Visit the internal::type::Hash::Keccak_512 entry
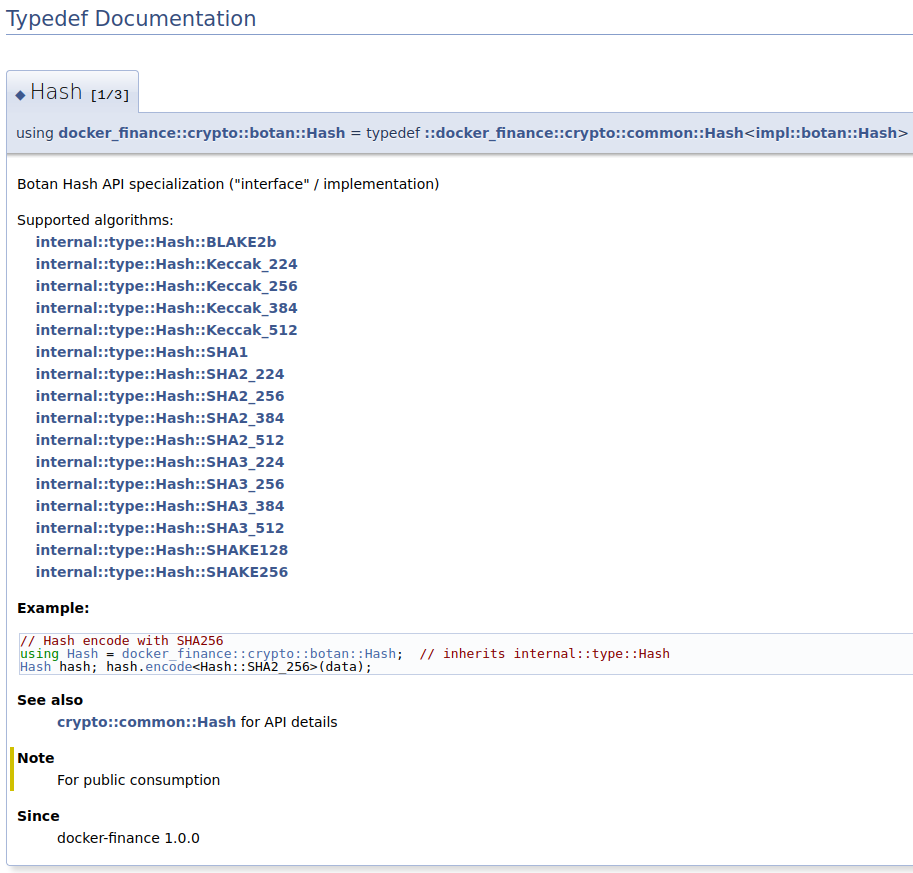The image size is (913, 873). 166,330
